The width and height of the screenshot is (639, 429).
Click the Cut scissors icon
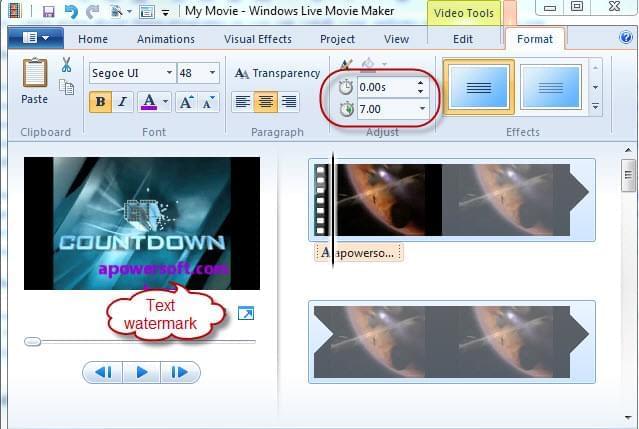click(x=66, y=65)
